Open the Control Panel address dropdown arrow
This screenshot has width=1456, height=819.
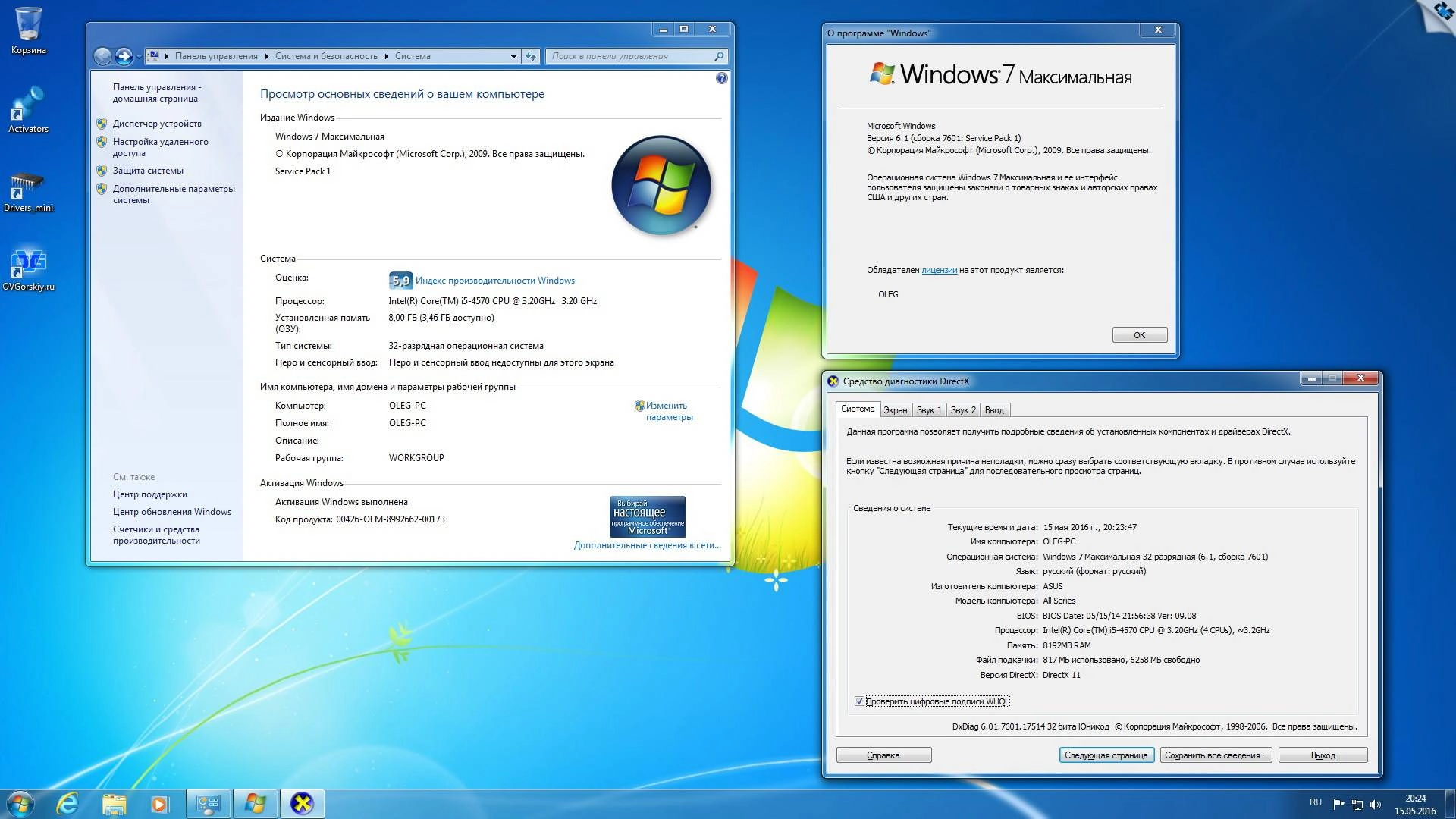[x=513, y=55]
